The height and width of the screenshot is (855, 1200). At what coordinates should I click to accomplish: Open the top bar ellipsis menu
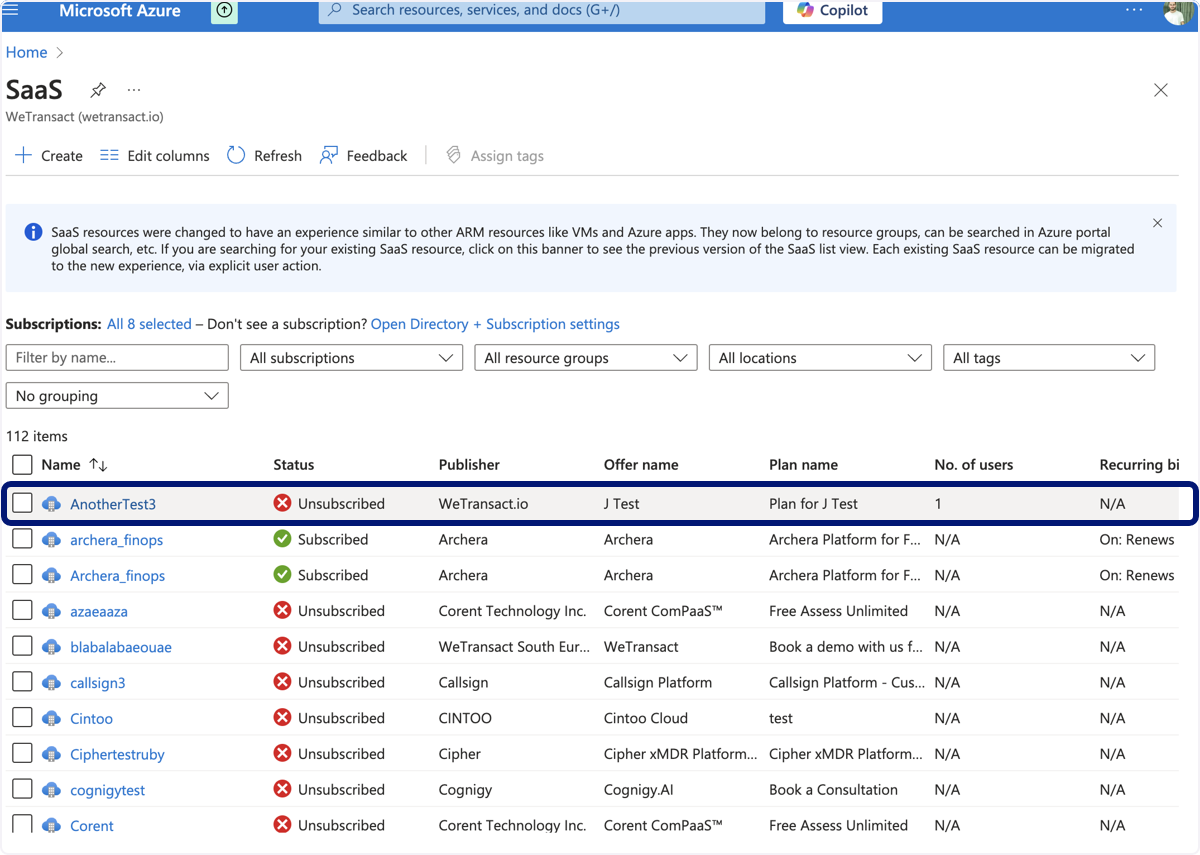click(1134, 10)
